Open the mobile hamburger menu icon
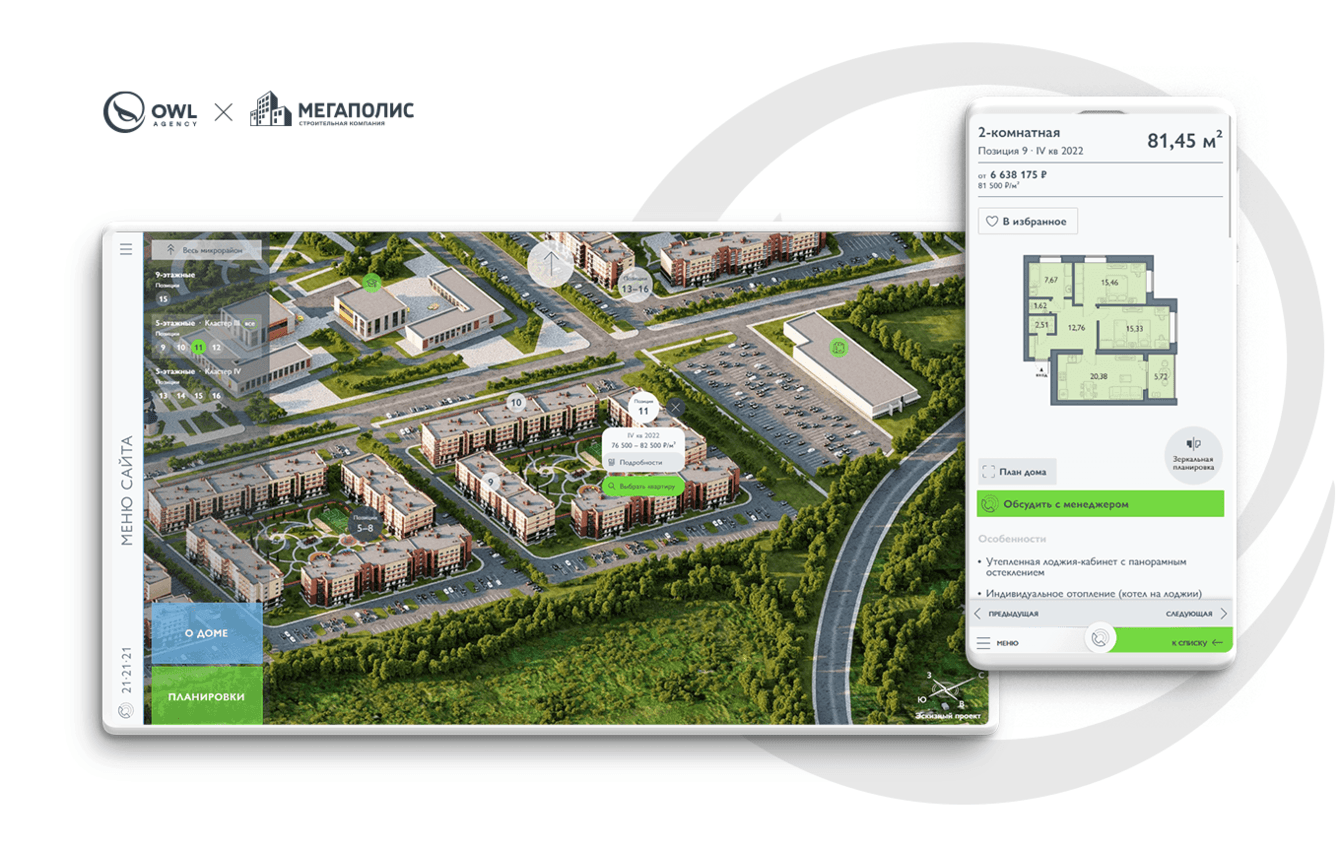This screenshot has width=1340, height=847. [983, 643]
